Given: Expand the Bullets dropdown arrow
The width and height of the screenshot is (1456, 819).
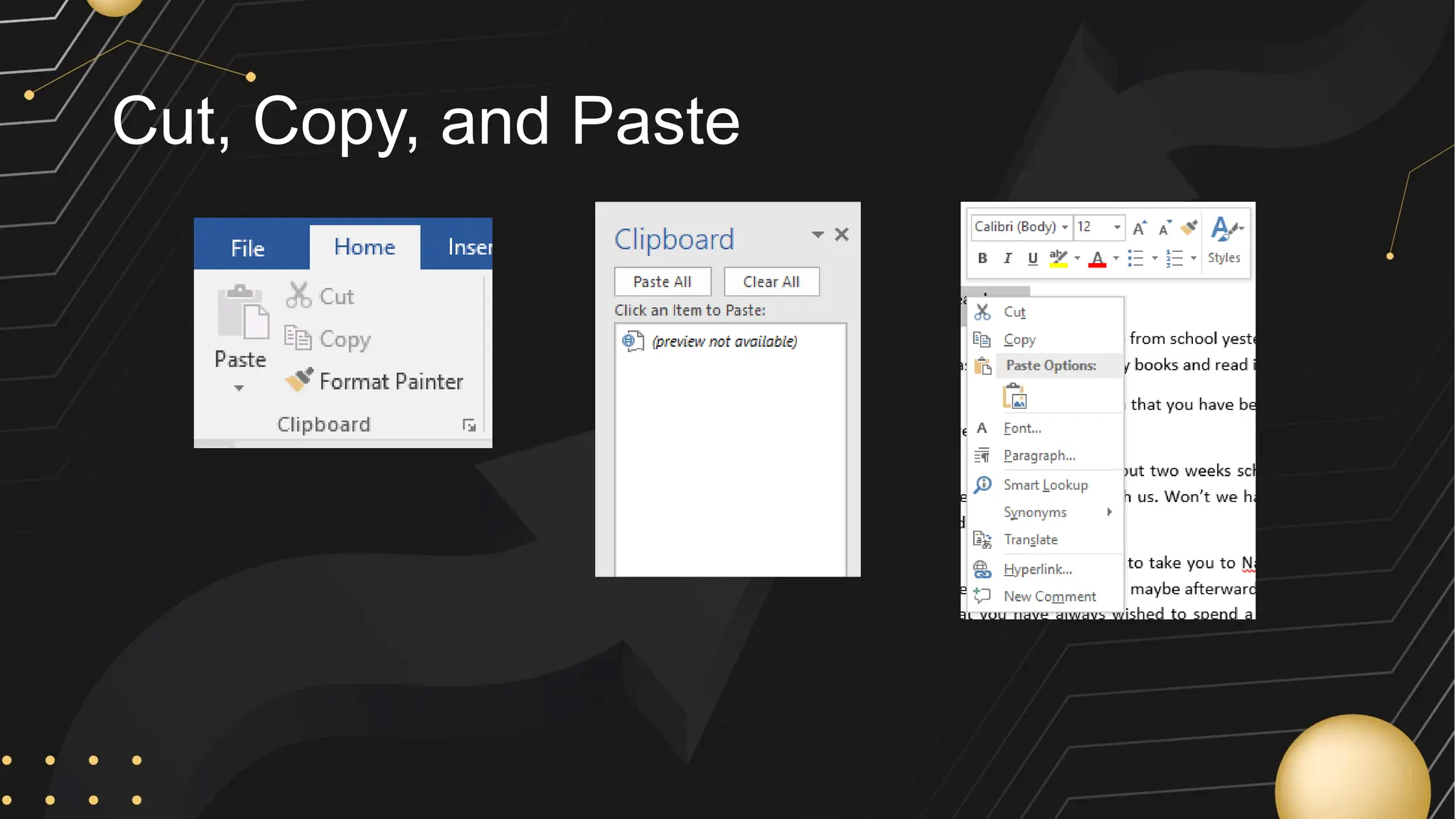Looking at the screenshot, I should pos(1155,258).
